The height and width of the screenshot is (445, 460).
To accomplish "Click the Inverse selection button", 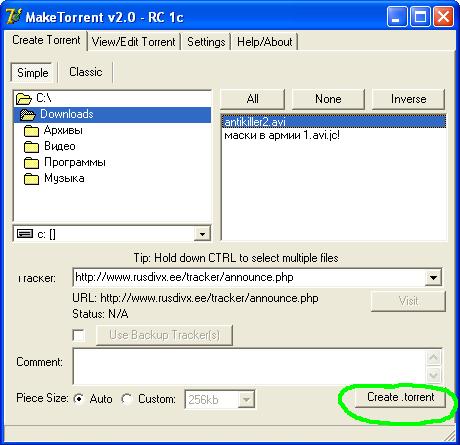I will [x=408, y=99].
